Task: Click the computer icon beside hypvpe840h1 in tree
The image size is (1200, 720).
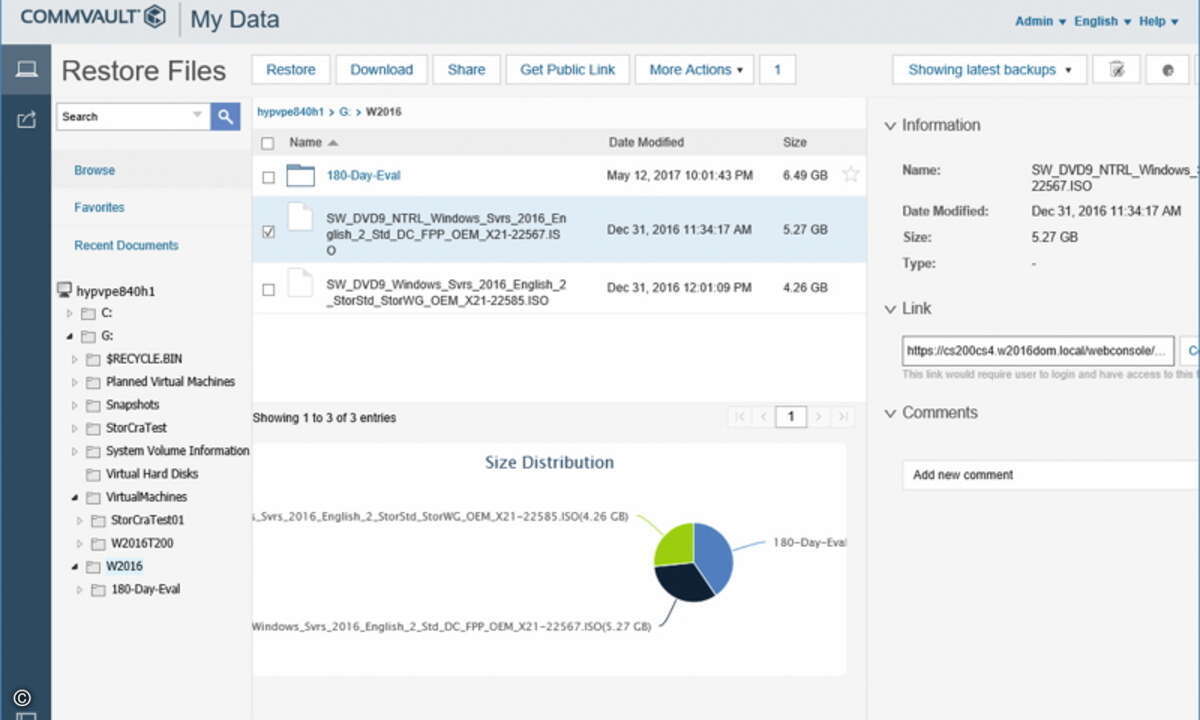Action: 65,291
